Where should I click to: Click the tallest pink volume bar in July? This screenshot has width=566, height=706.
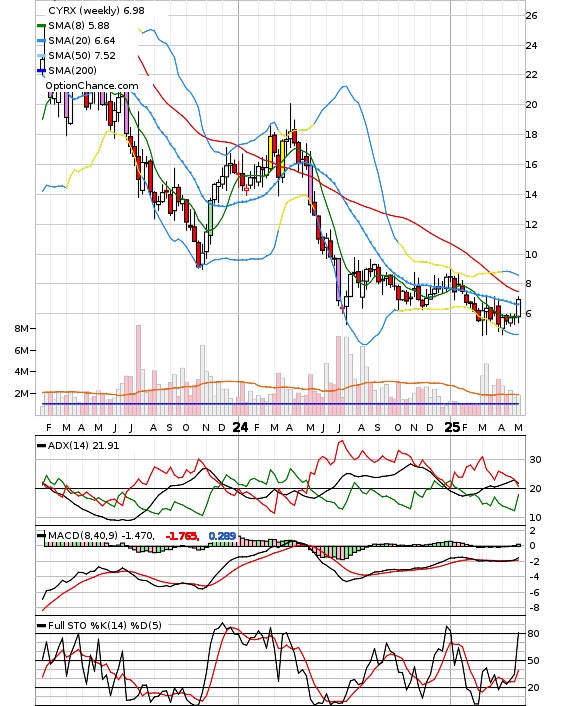(138, 370)
